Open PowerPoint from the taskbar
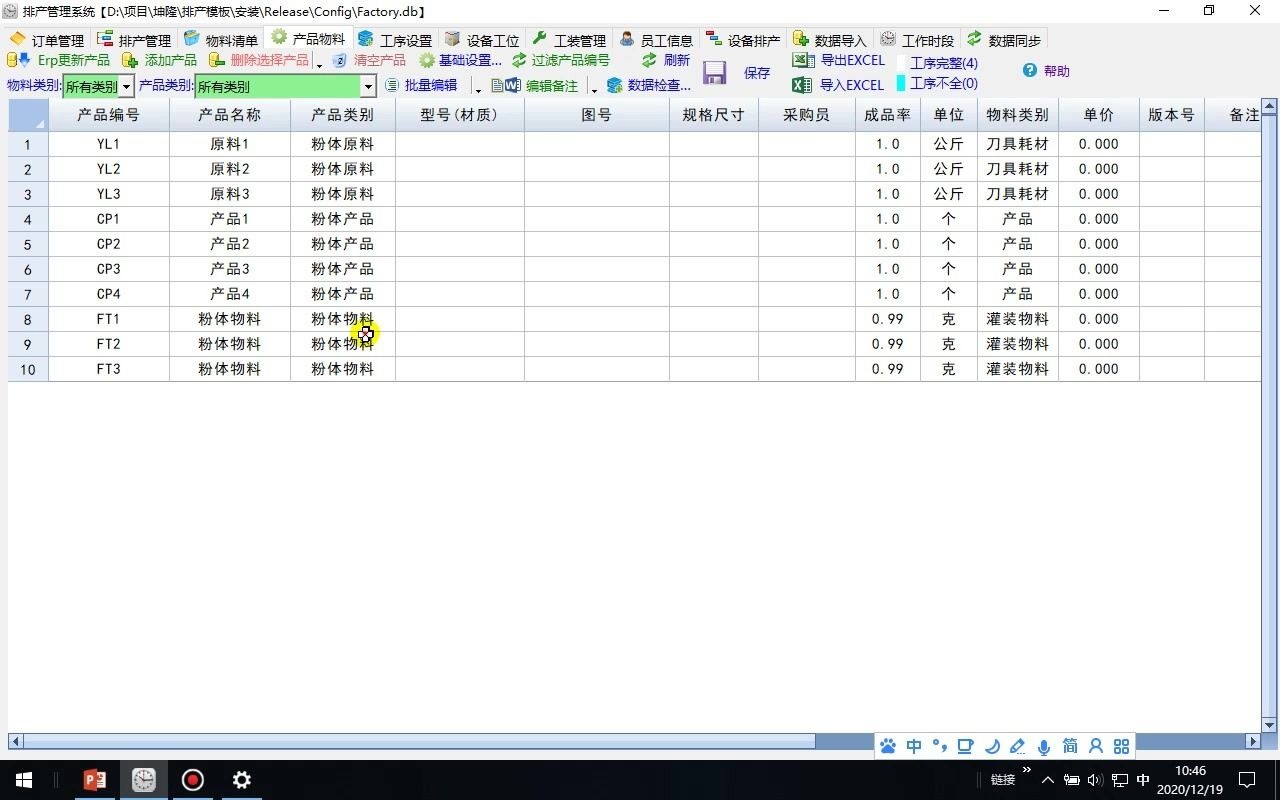This screenshot has width=1280, height=800. click(95, 780)
